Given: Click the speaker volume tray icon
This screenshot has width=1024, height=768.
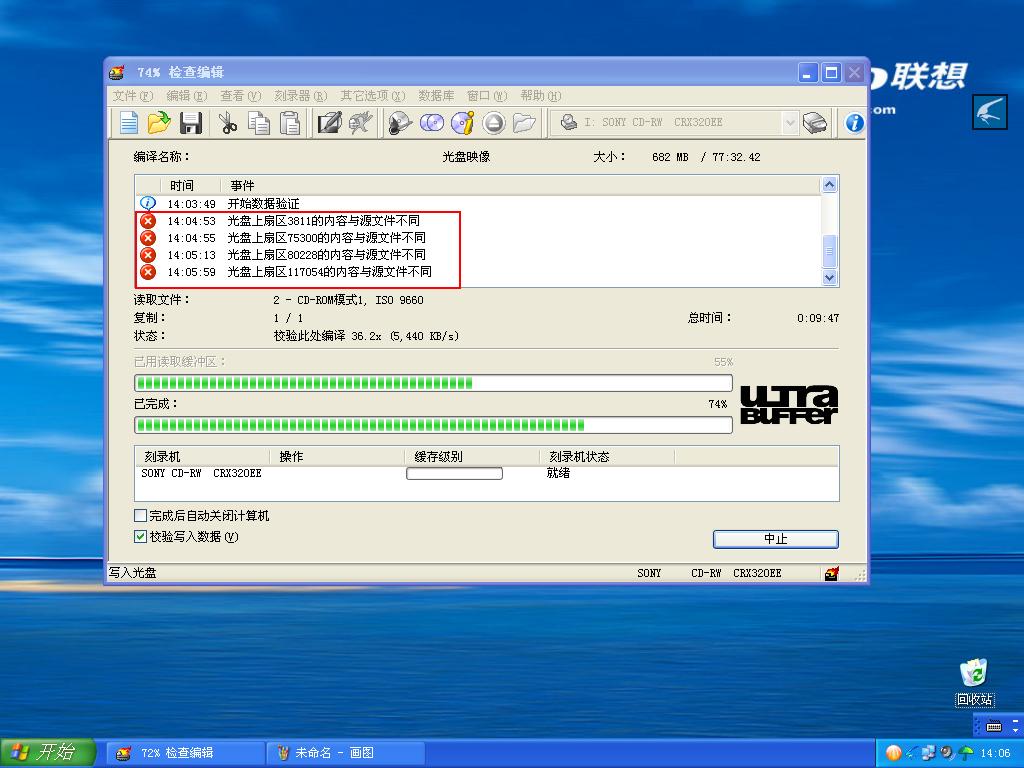Looking at the screenshot, I should (946, 753).
